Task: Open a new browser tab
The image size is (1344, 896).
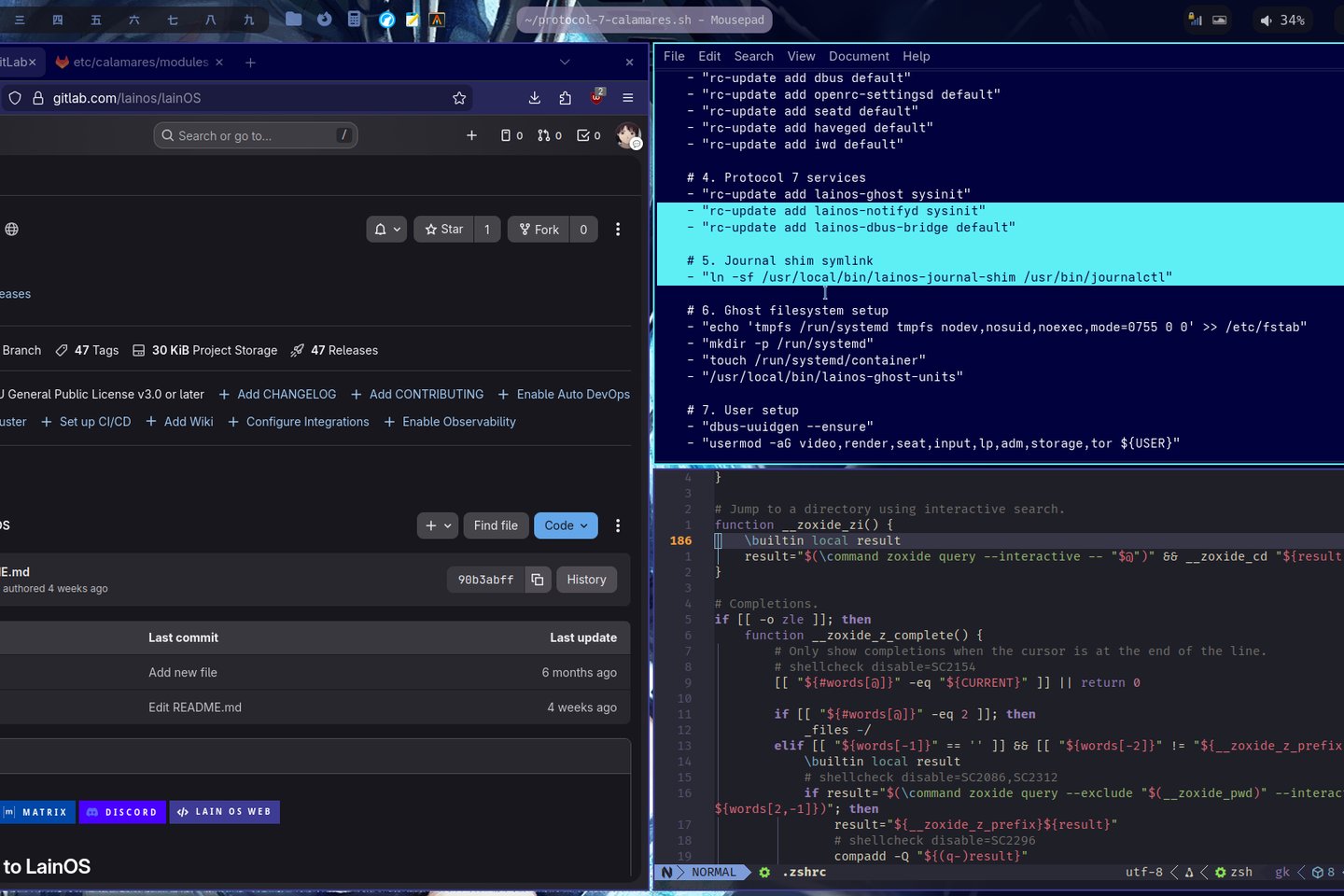Action: click(250, 63)
